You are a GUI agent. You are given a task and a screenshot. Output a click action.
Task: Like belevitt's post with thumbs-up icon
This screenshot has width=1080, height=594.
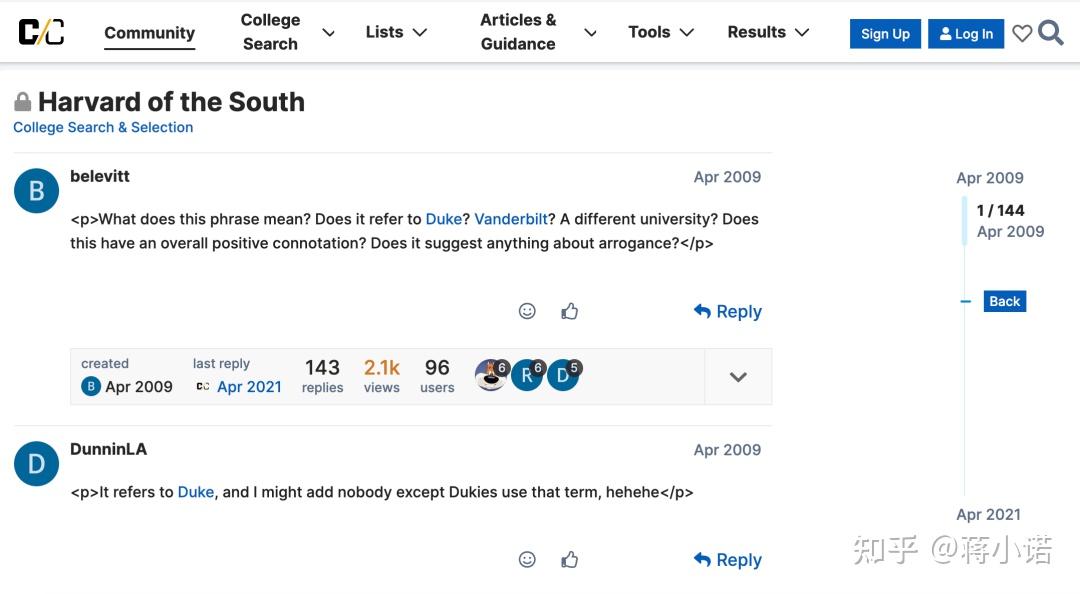click(x=570, y=311)
